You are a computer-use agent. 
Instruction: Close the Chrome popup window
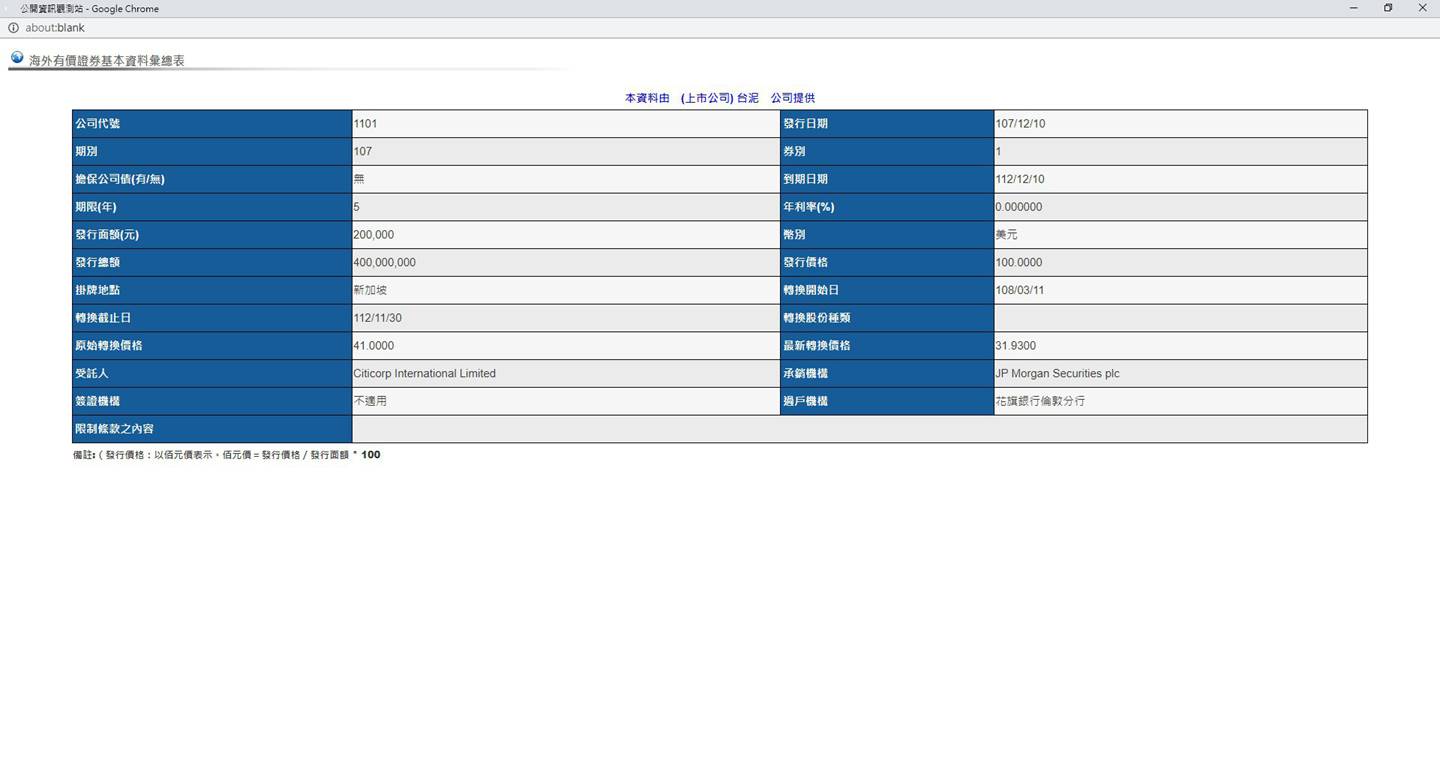point(1422,8)
